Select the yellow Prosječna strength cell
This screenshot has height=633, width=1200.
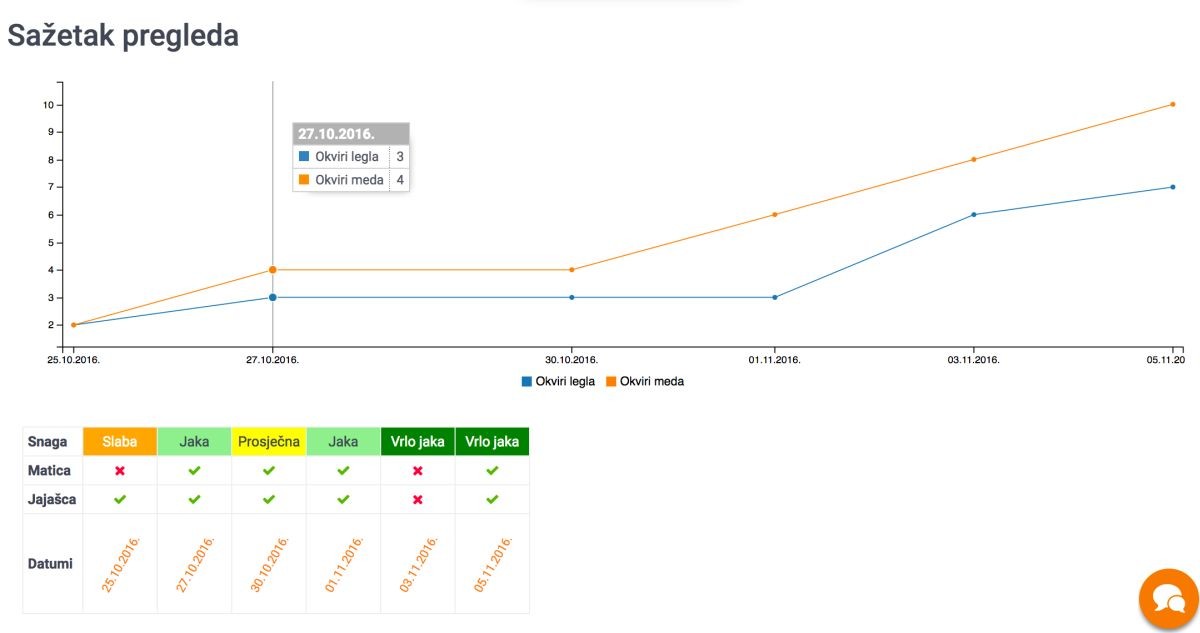269,442
